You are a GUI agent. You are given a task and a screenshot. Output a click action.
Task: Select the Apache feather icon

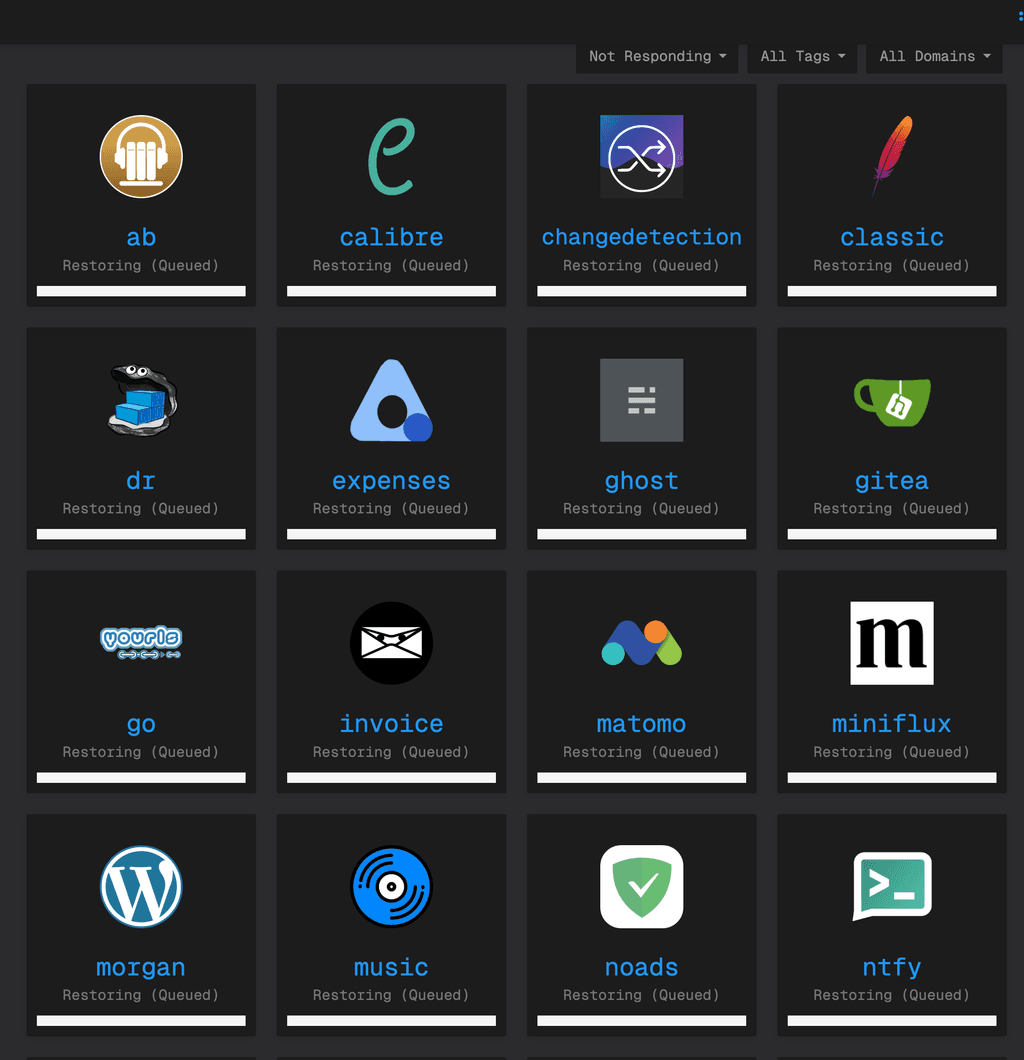click(891, 156)
